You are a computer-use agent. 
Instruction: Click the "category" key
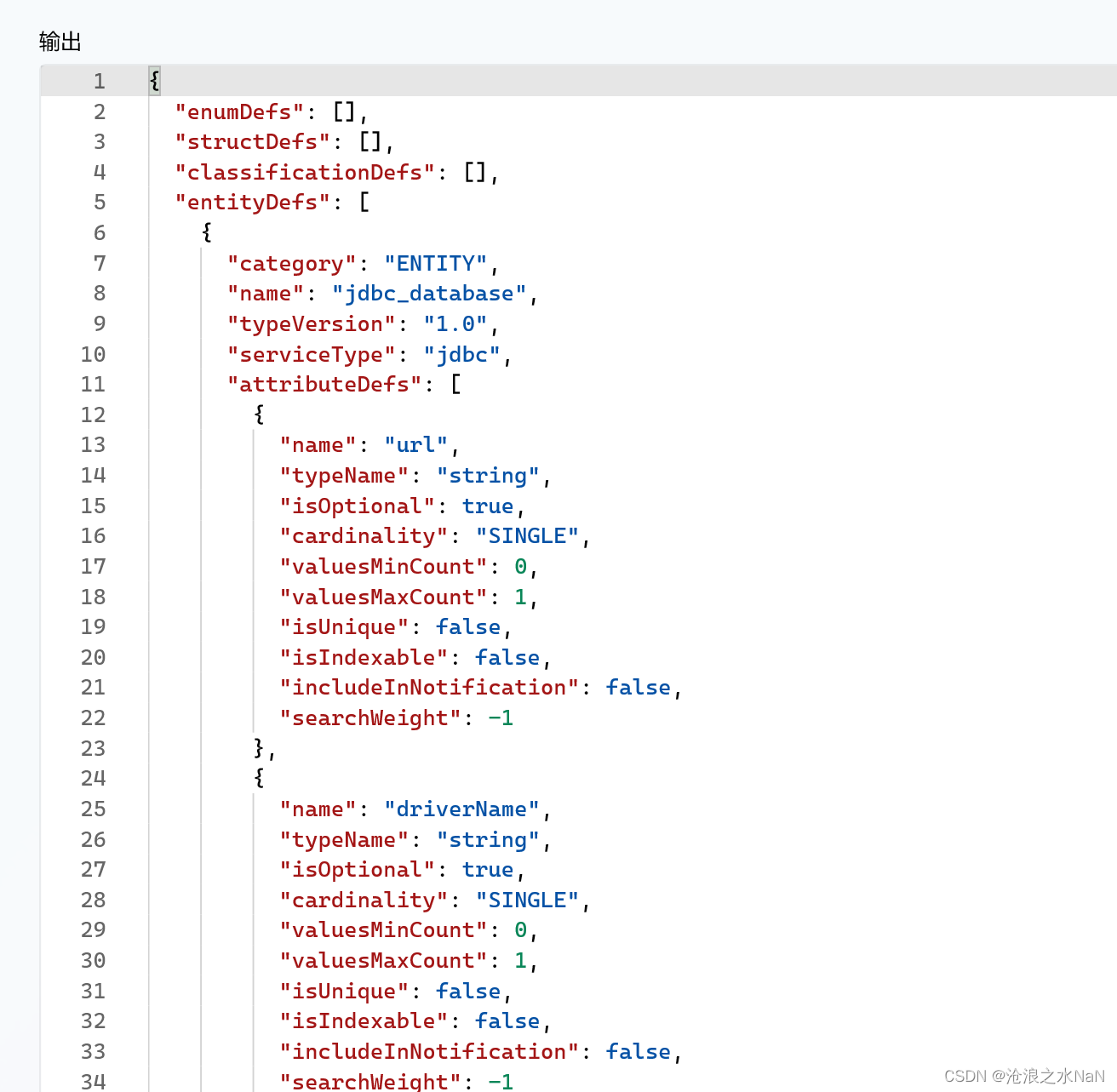(x=292, y=263)
